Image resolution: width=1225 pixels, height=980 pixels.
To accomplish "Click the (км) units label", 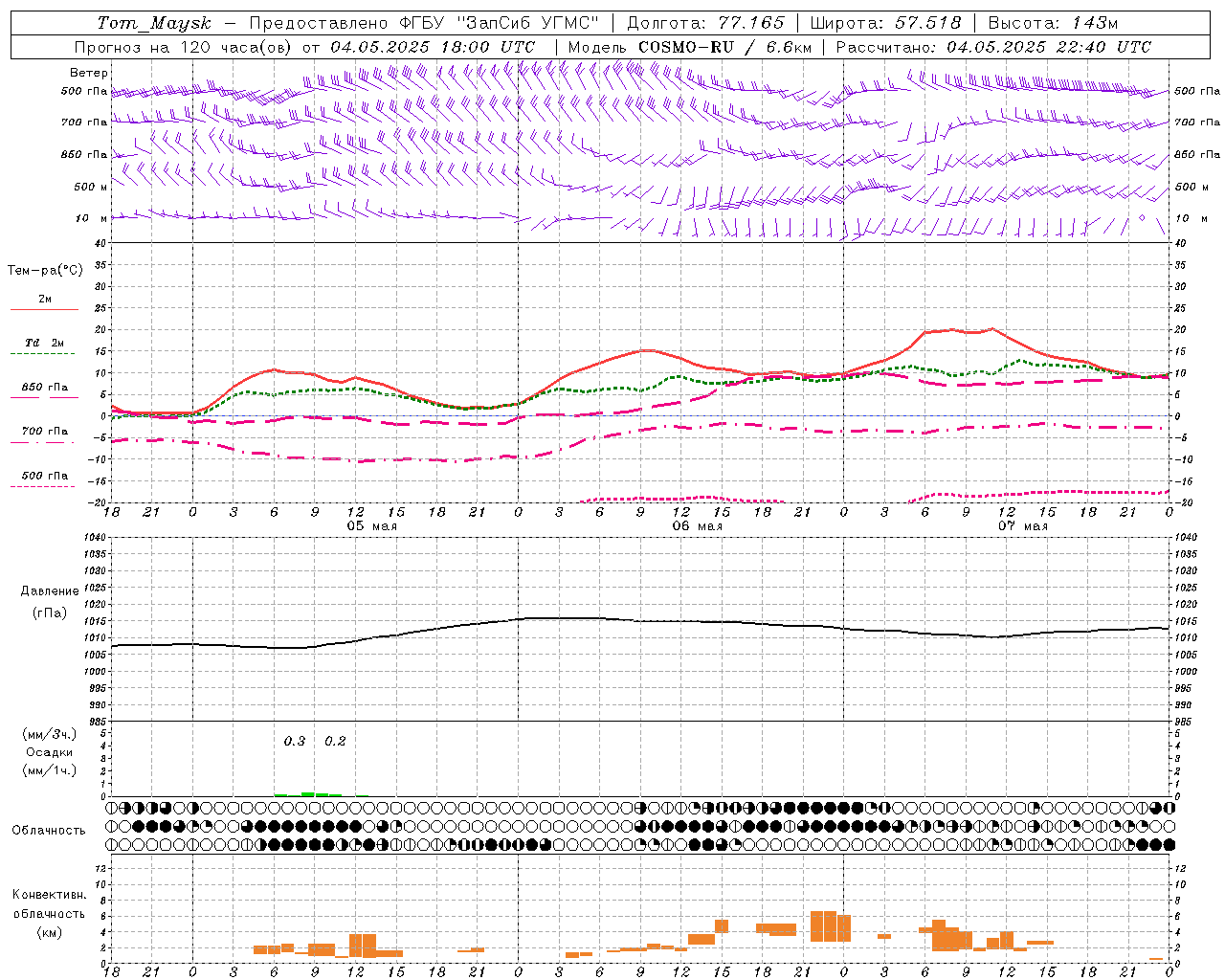I will 50,932.
